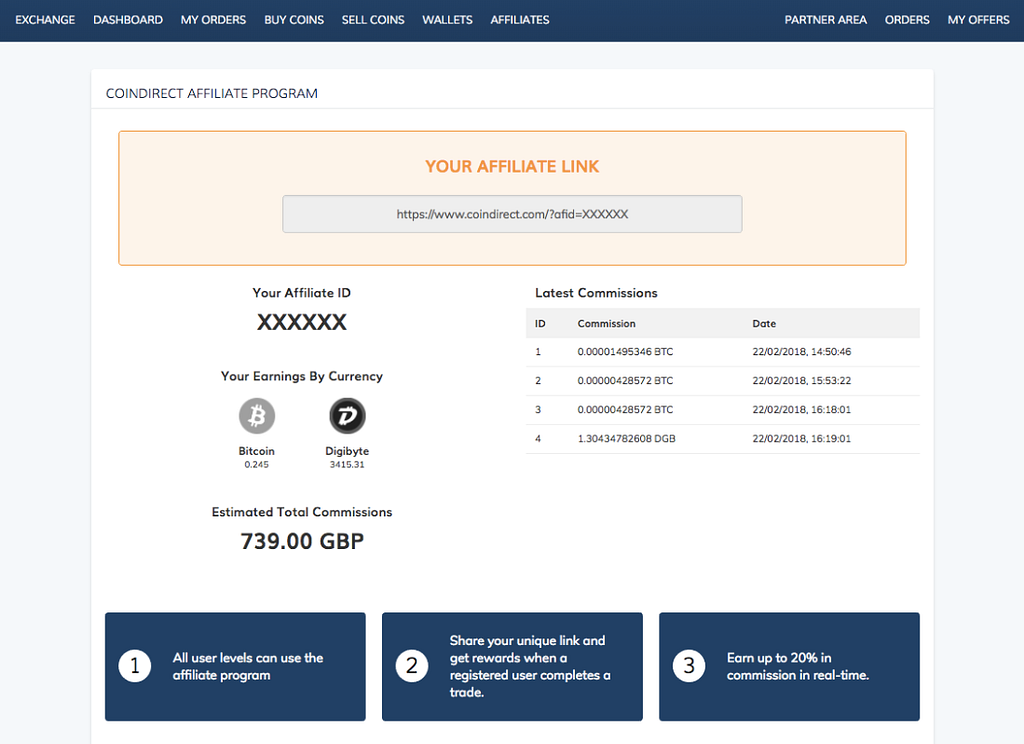Click the Your Affiliate ID label
The image size is (1024, 744).
(x=302, y=293)
